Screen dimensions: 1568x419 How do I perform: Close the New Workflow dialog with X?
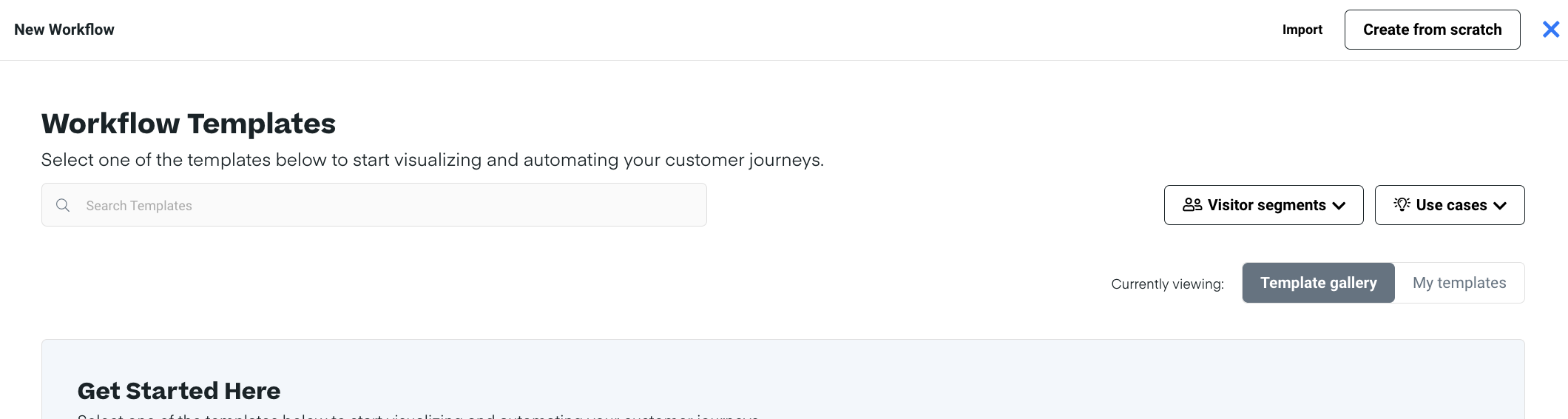tap(1550, 30)
